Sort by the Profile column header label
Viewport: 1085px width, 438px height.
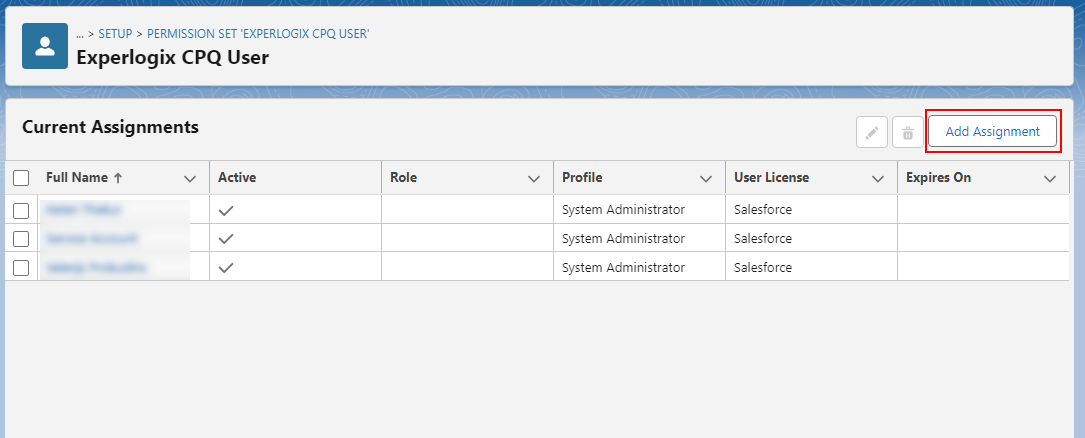tap(582, 178)
